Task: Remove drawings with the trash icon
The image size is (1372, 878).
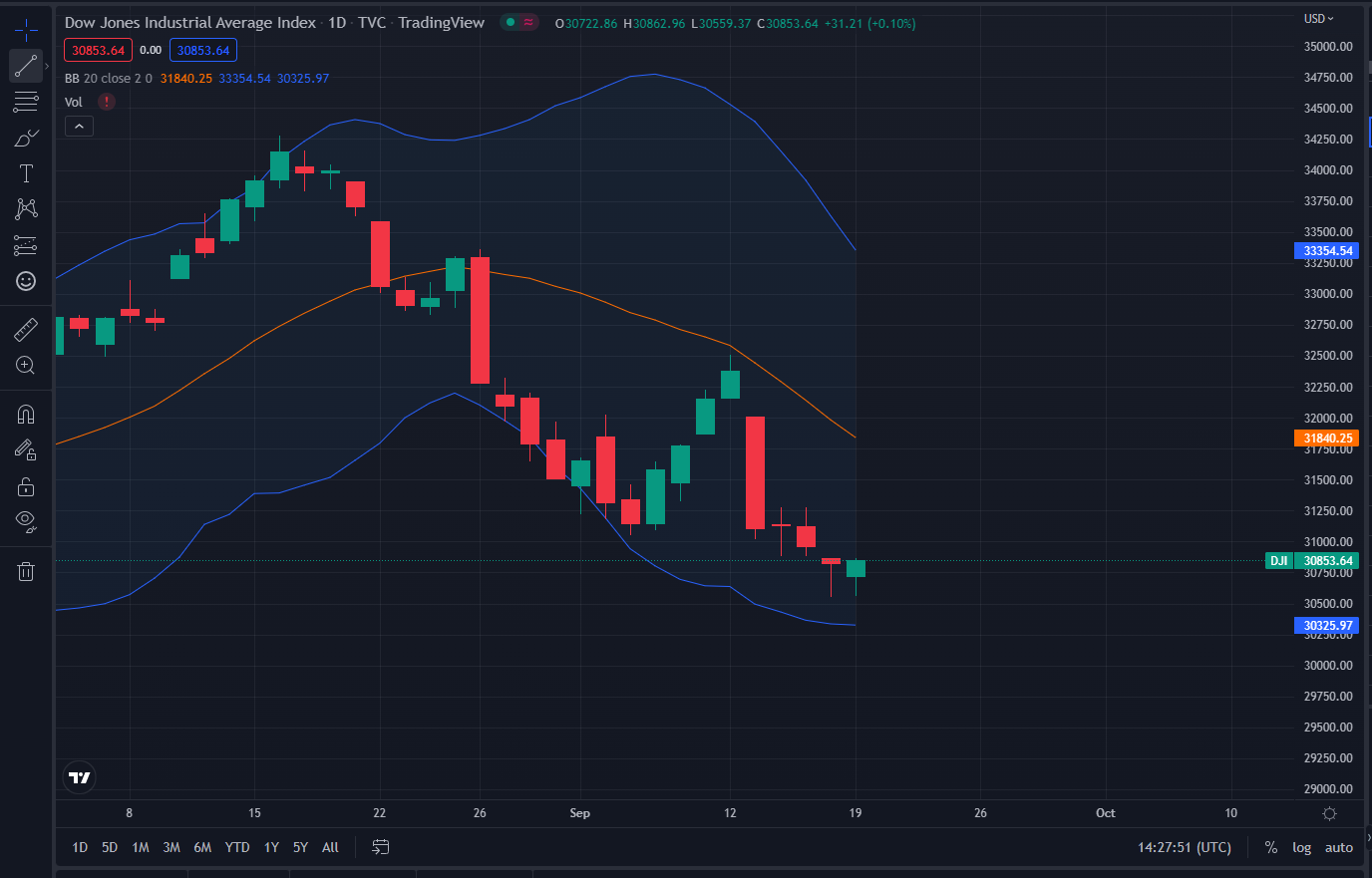Action: click(x=26, y=571)
